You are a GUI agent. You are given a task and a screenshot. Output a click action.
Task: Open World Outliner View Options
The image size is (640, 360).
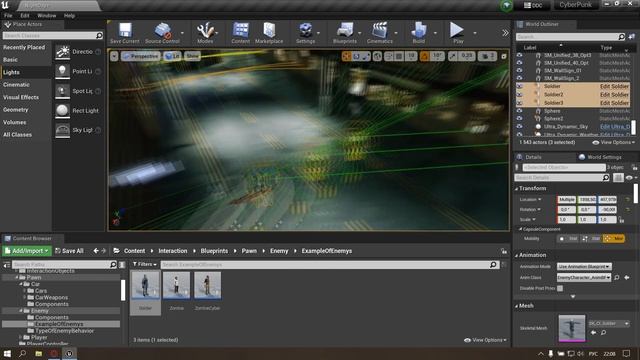coord(613,142)
